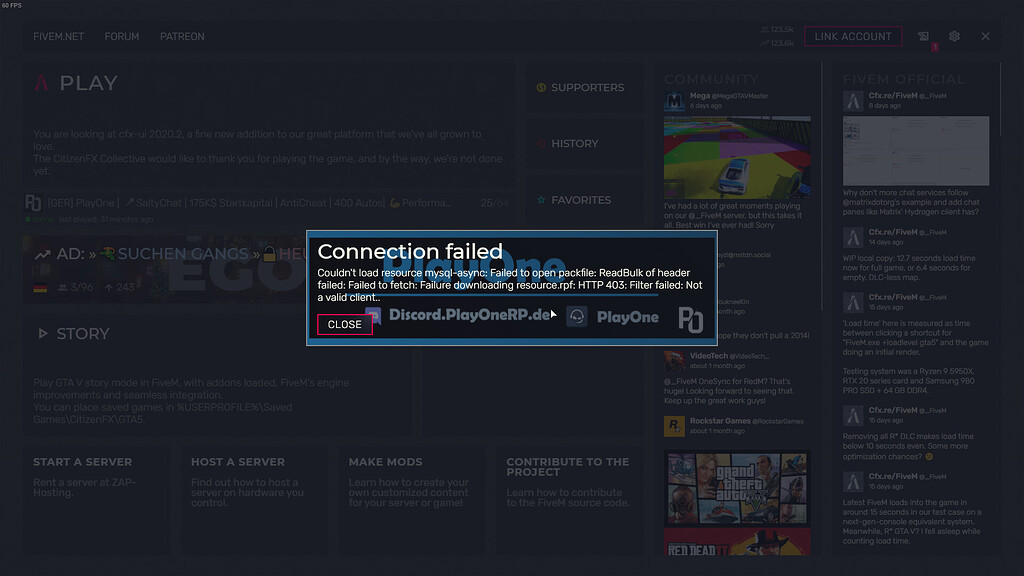Open the FiveM Official post screenshot thumbnail
This screenshot has height=576, width=1024.
tap(916, 151)
